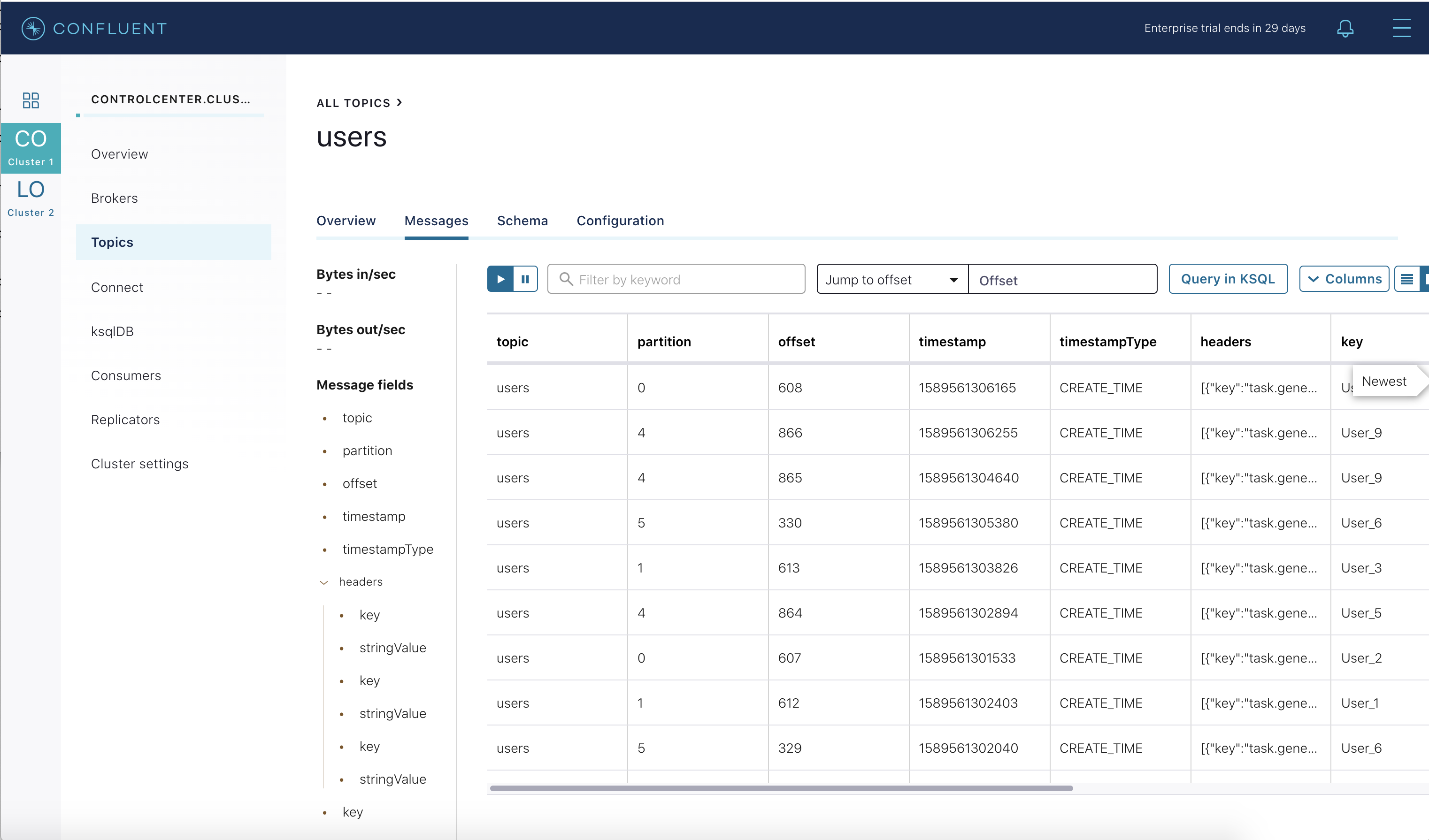1429x840 pixels.
Task: Select the LO Cluster 2 tile
Action: coord(31,198)
